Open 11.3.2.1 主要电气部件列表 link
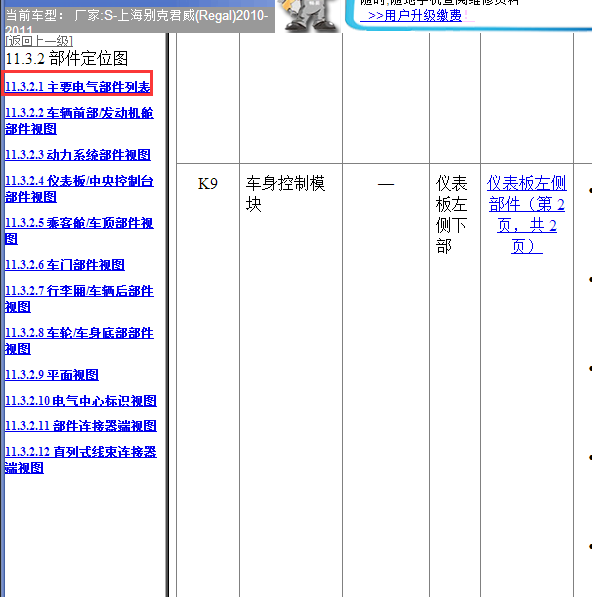The width and height of the screenshot is (592, 597). point(78,87)
